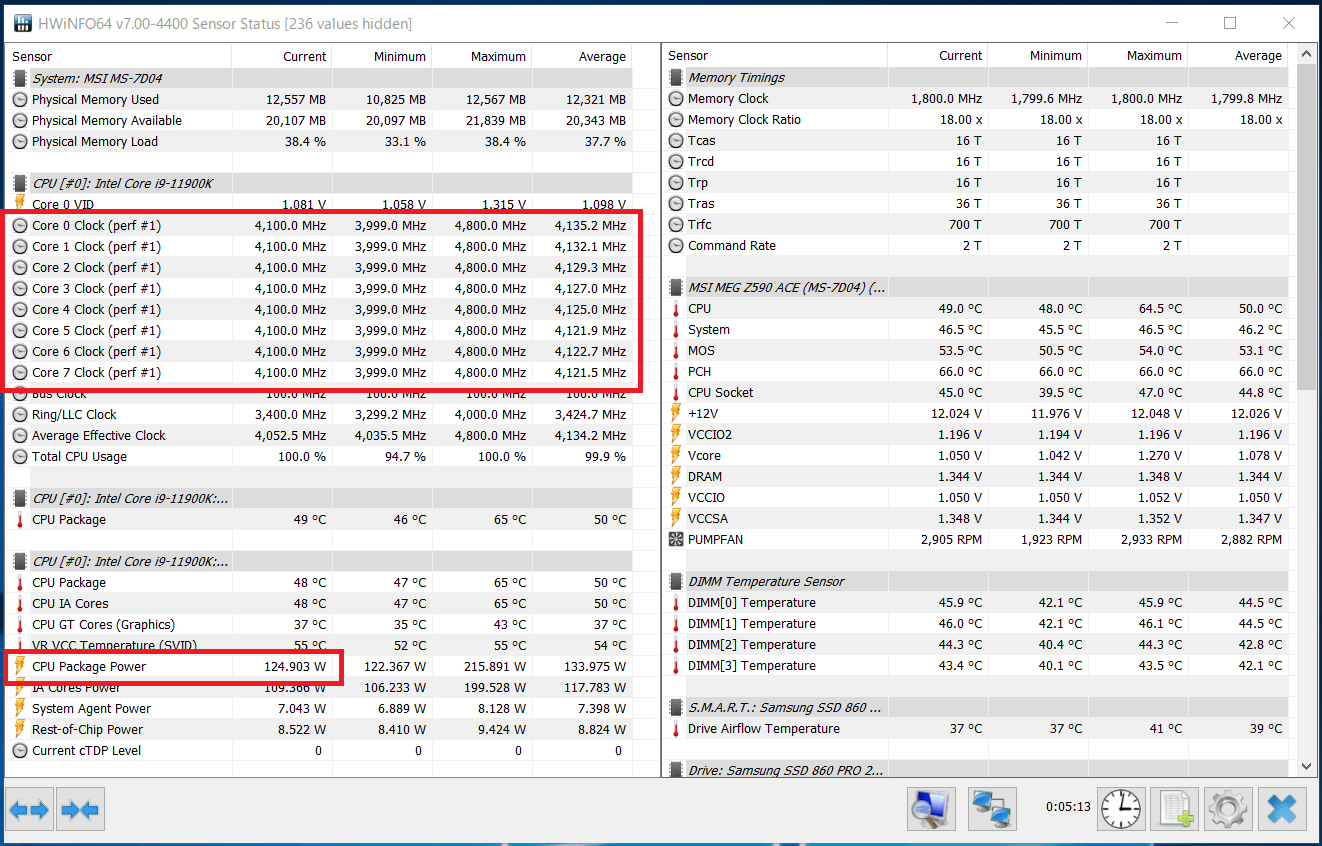Click the left pane Current column header
Viewport: 1322px width, 846px height.
pos(282,56)
